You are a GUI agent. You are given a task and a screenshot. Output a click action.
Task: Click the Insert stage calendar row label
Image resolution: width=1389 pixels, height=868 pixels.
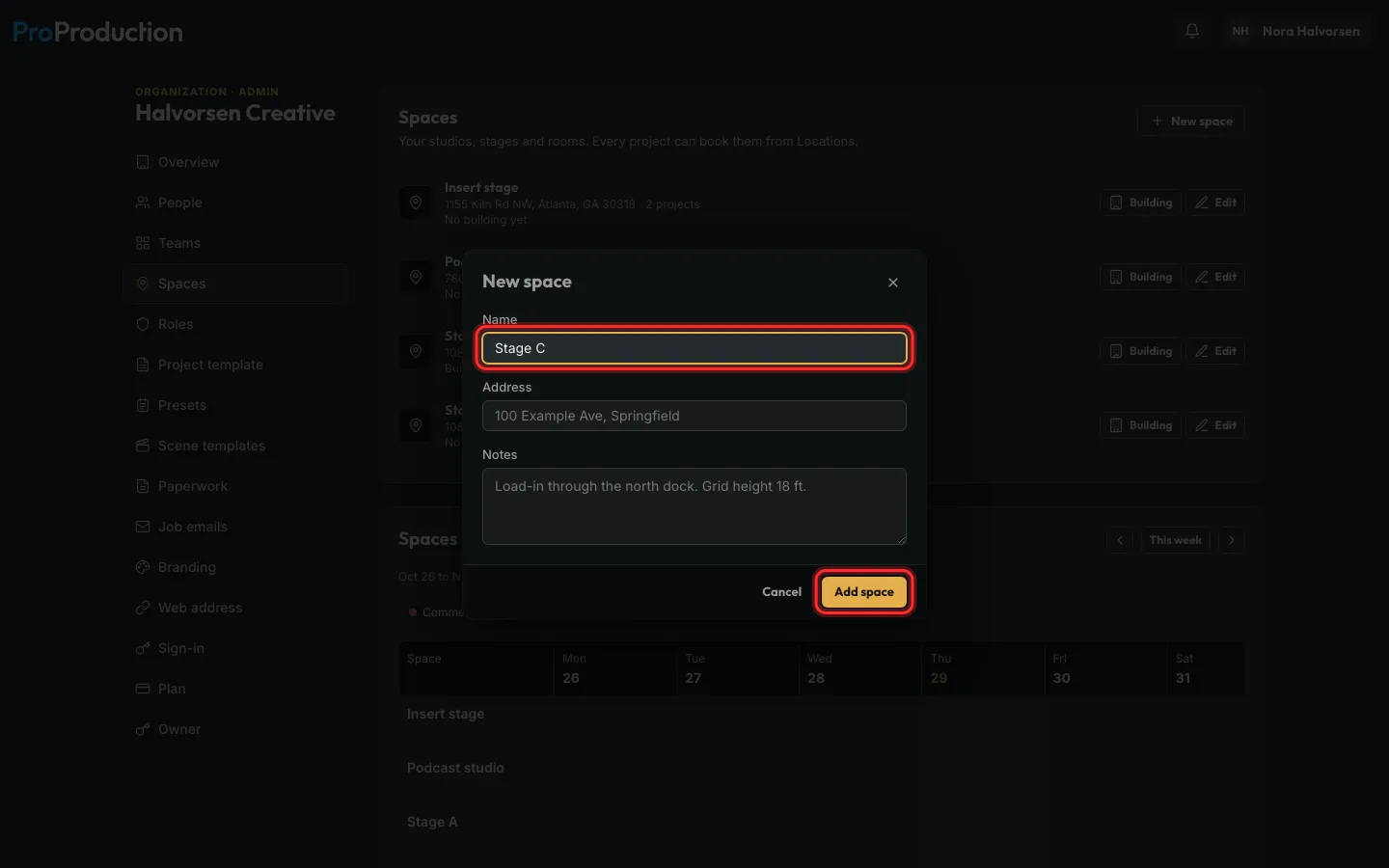coord(446,714)
